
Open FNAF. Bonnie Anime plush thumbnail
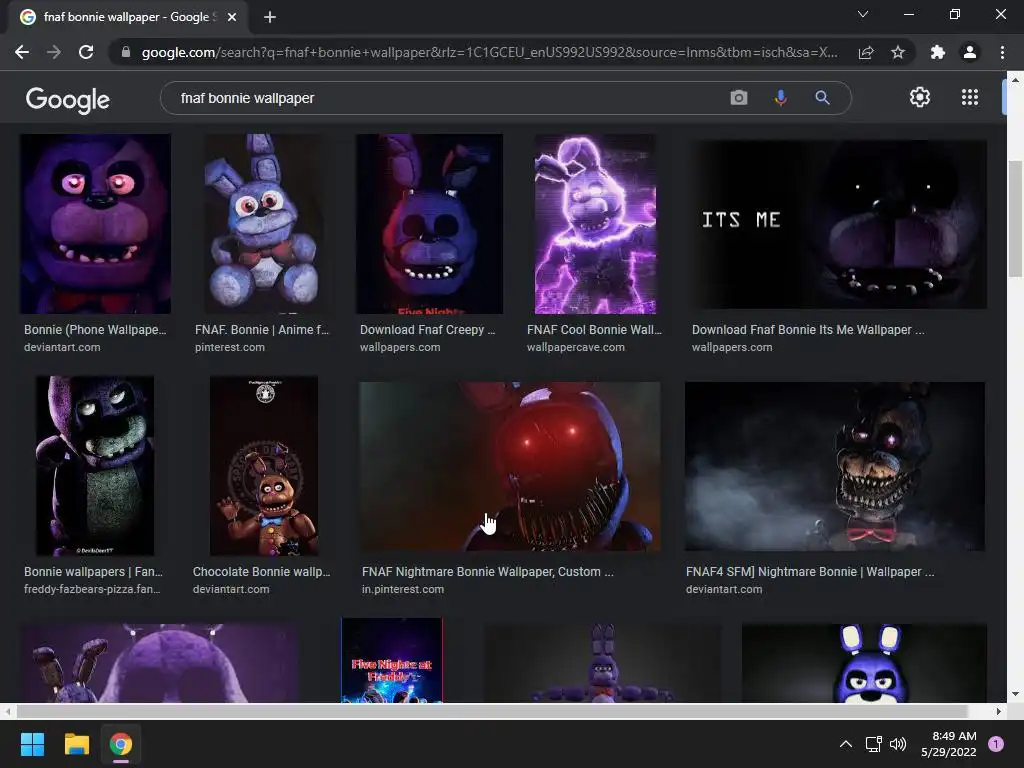tap(263, 224)
